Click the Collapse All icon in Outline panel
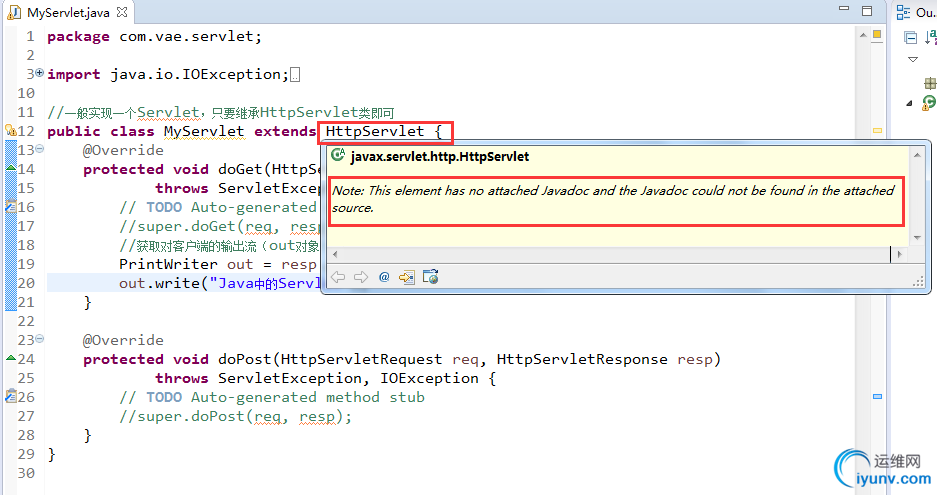 click(x=910, y=38)
